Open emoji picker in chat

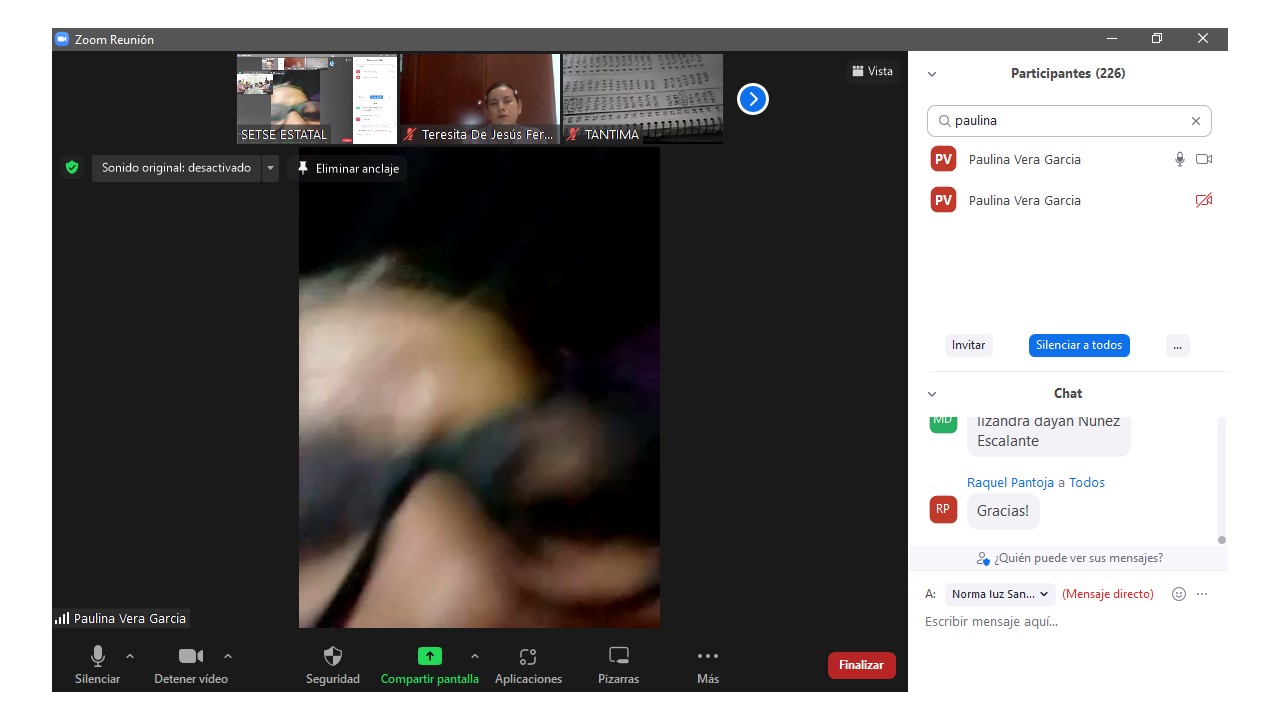[x=1179, y=594]
